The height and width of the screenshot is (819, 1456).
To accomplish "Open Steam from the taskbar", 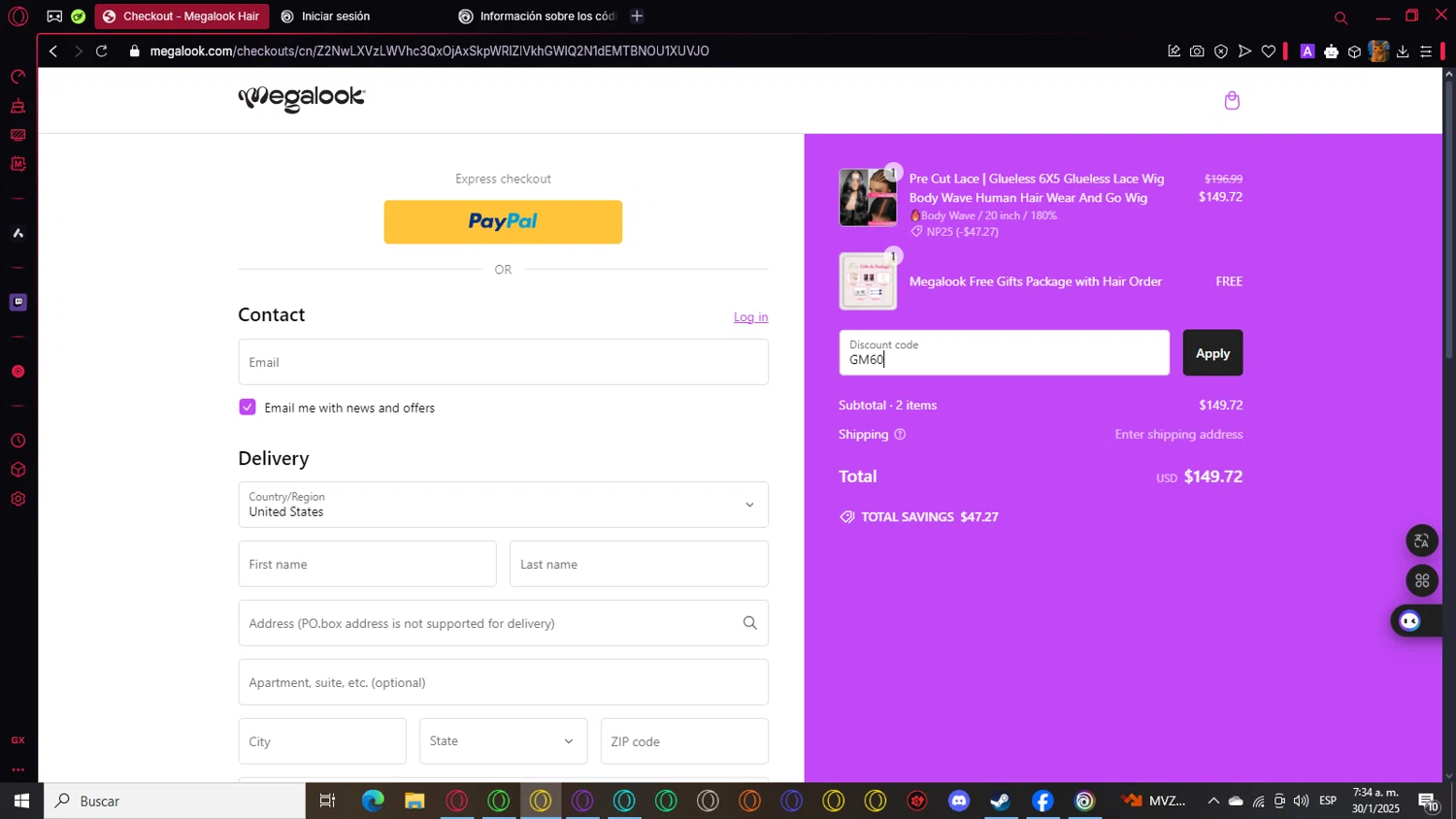I will 1001,801.
